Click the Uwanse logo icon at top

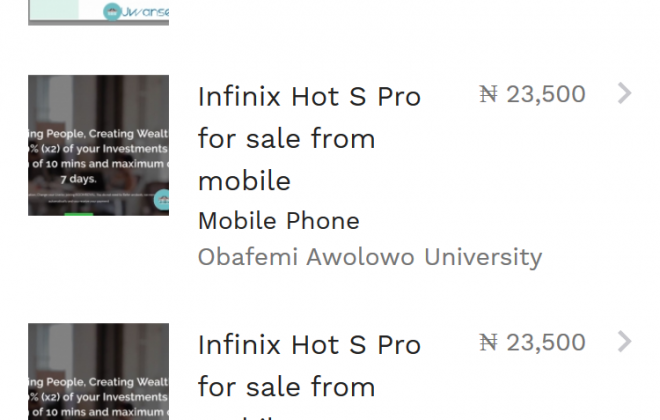tap(112, 12)
